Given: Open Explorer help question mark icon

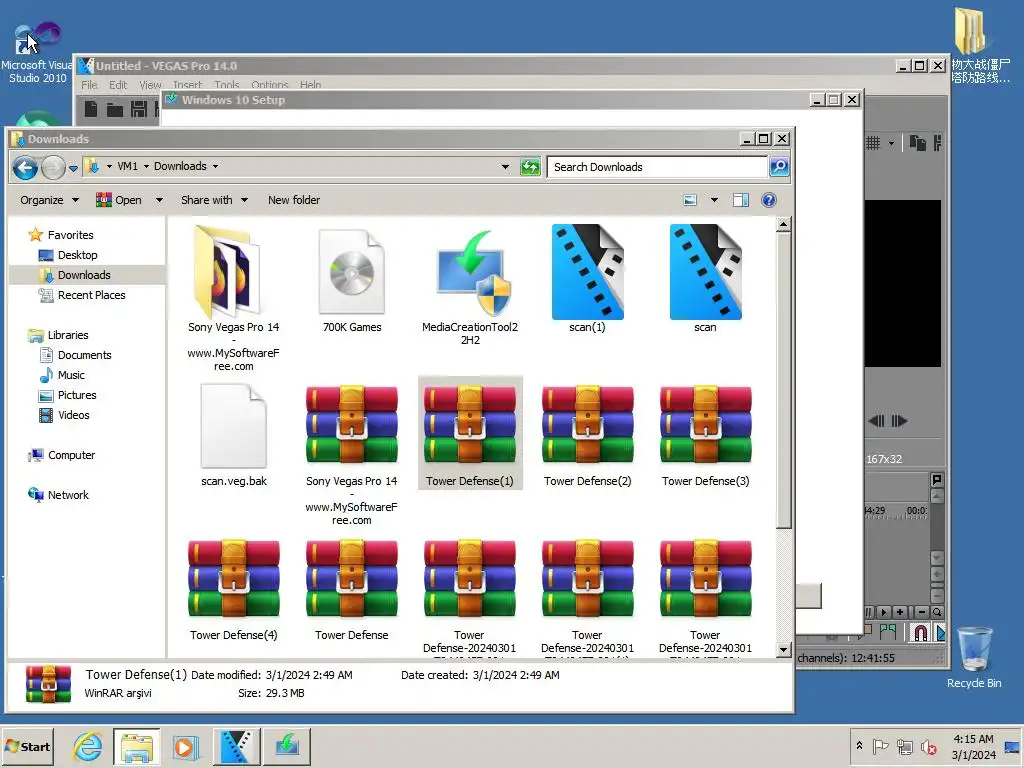Looking at the screenshot, I should [x=769, y=200].
